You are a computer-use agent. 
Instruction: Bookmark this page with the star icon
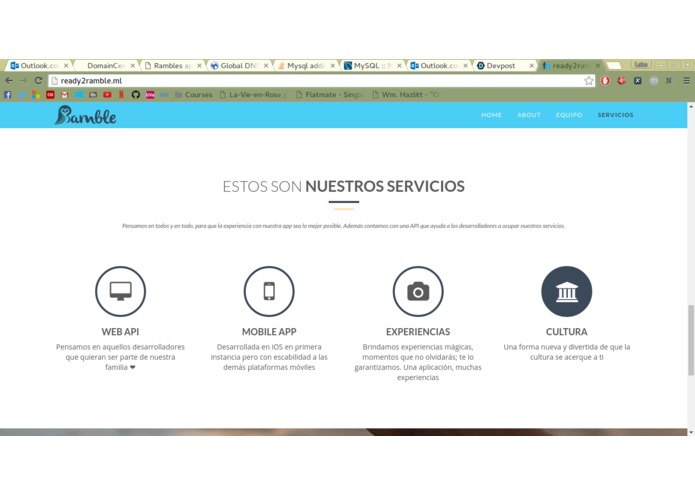pos(589,80)
